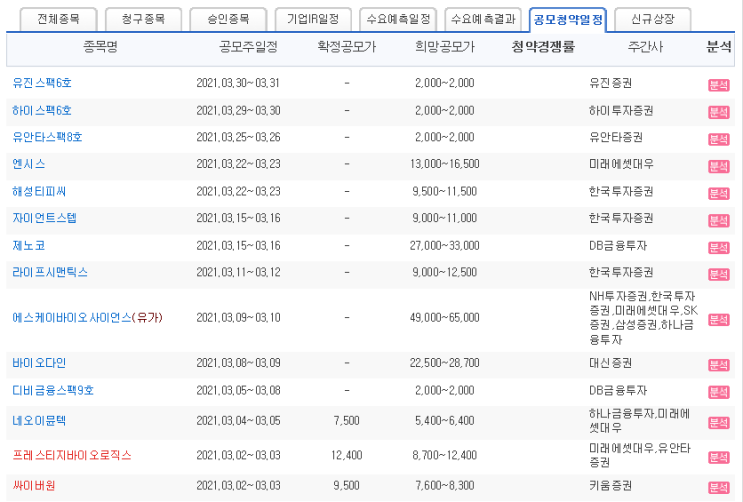Switch to the 신규상장 tab
The height and width of the screenshot is (502, 743).
point(652,19)
